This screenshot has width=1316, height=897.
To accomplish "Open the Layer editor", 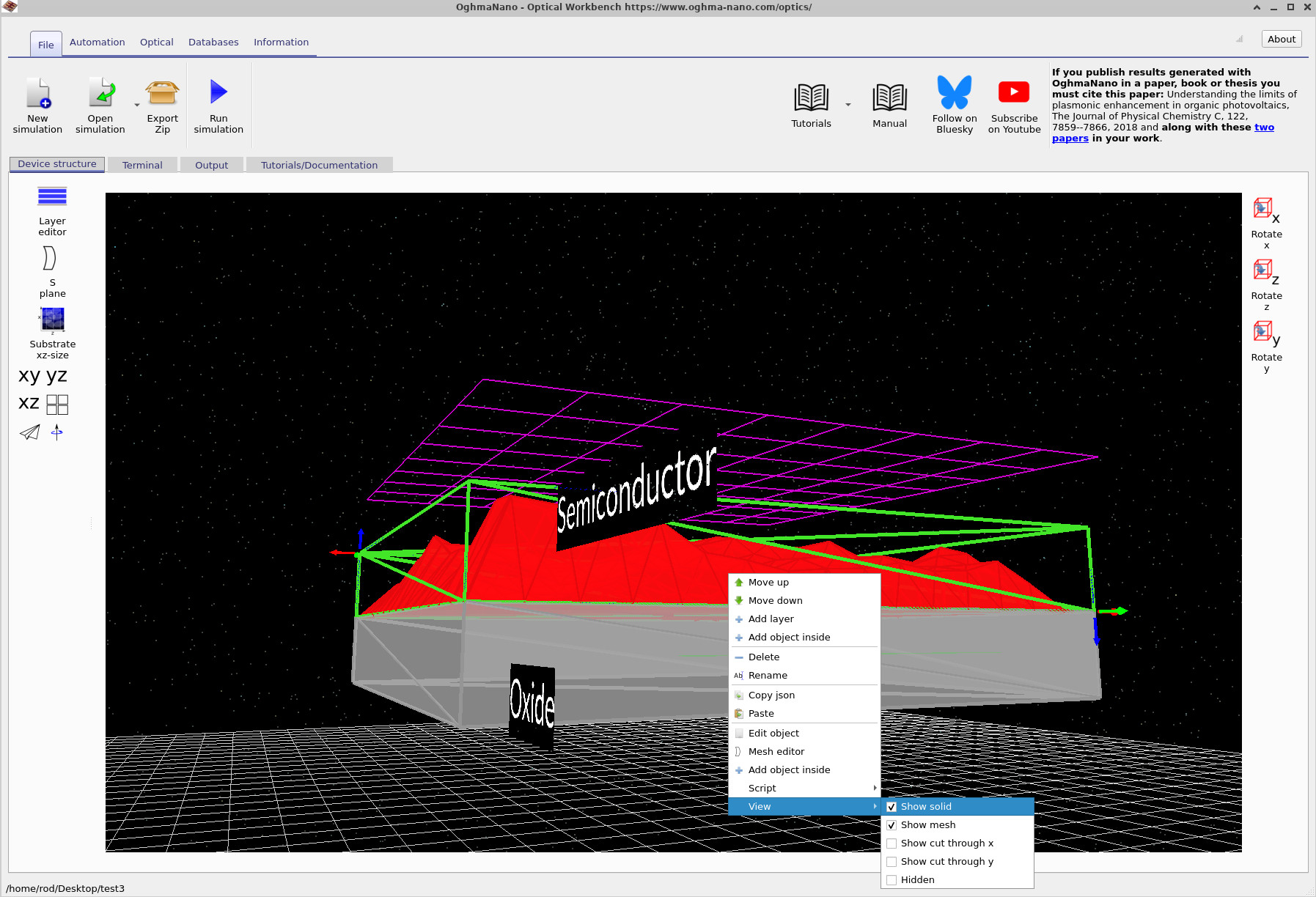I will (x=51, y=207).
